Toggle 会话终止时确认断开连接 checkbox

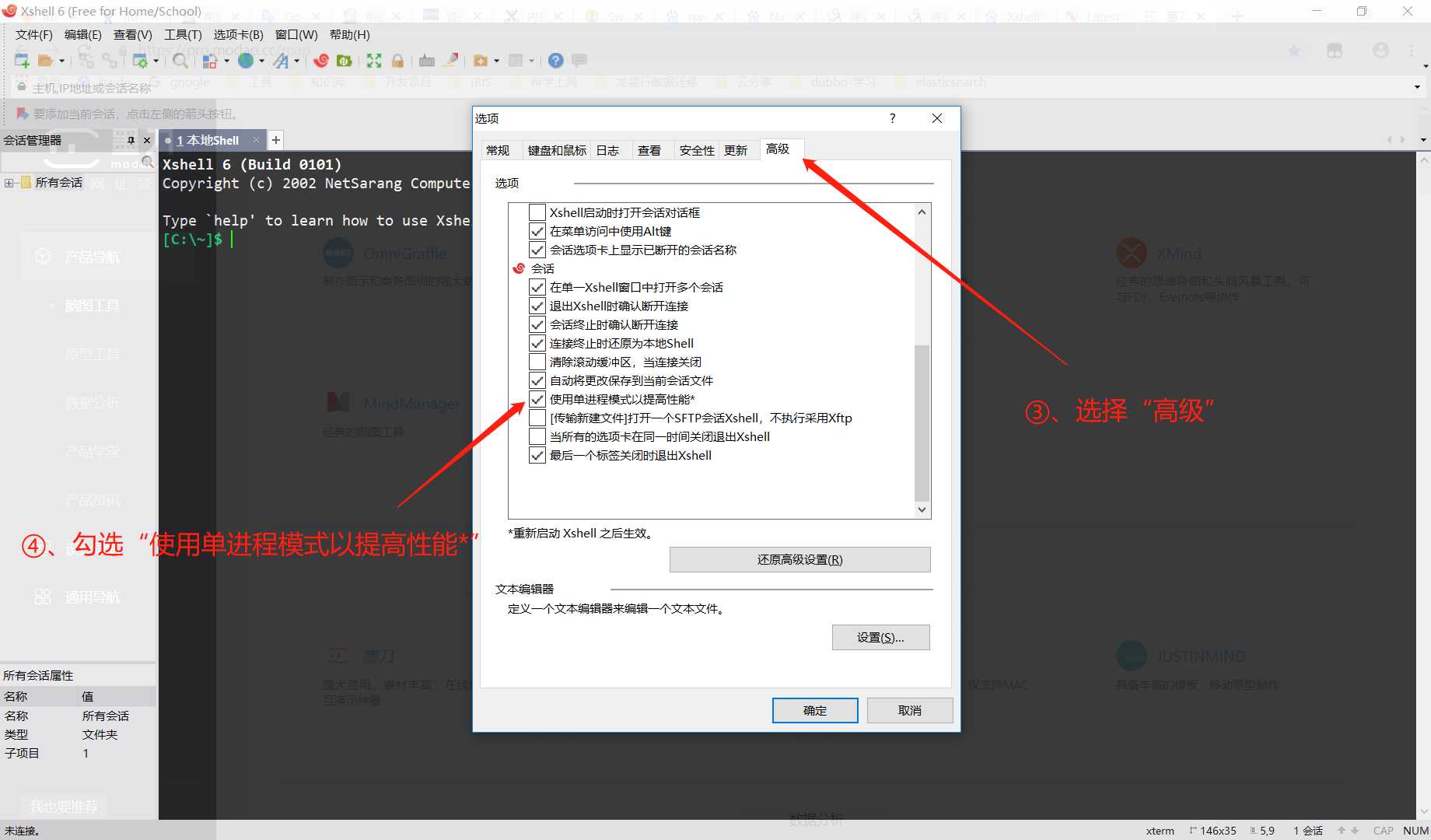pyautogui.click(x=537, y=324)
